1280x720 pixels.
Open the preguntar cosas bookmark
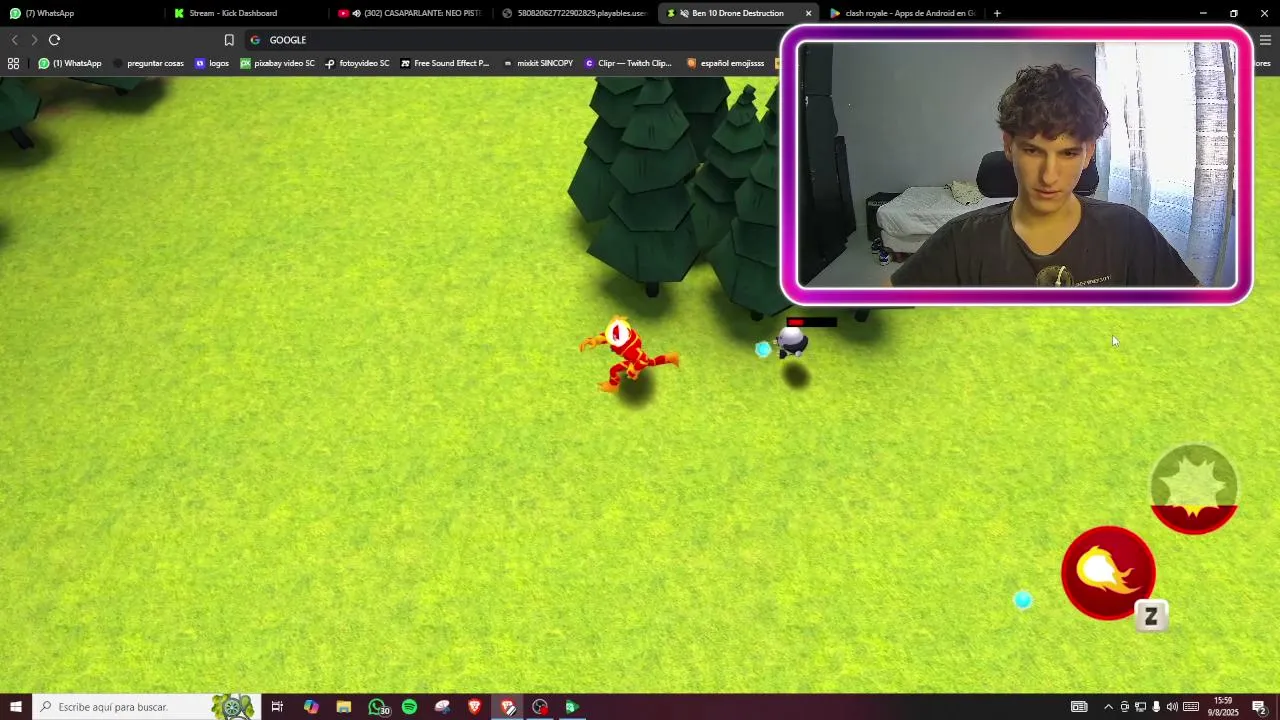click(148, 63)
